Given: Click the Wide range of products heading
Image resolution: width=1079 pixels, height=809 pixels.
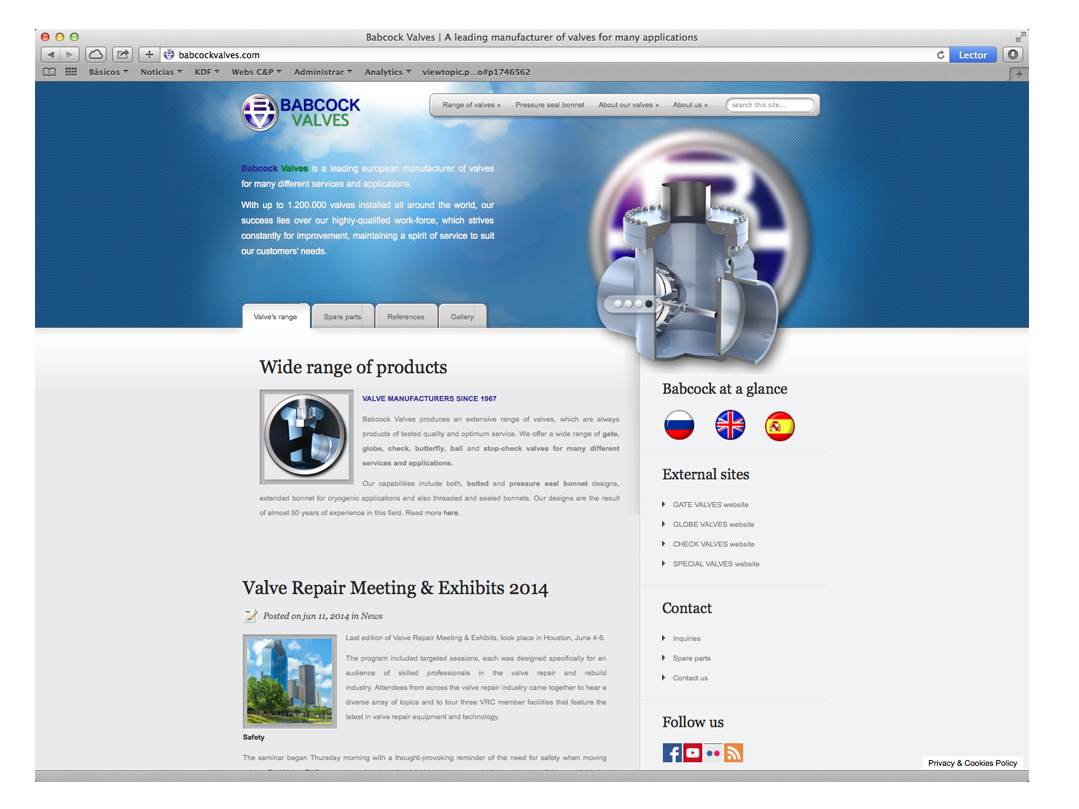Looking at the screenshot, I should click(x=353, y=367).
